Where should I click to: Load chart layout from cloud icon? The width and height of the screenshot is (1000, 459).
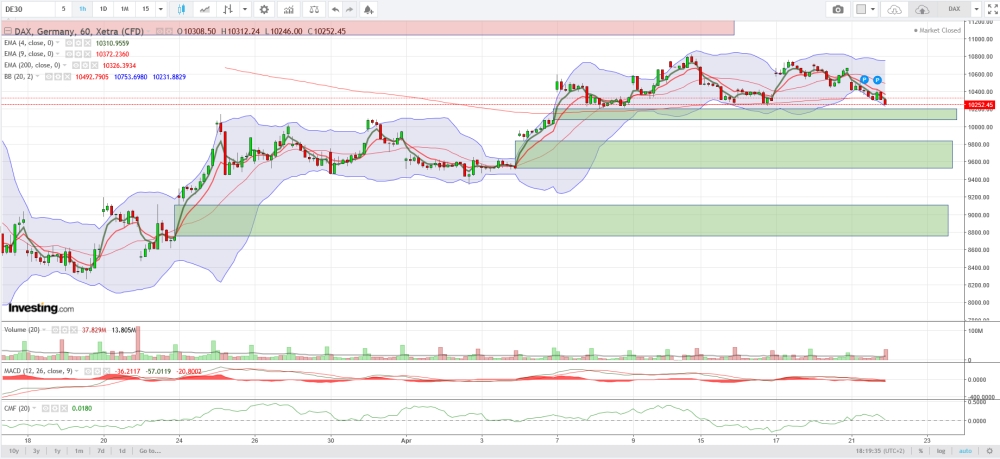(x=895, y=9)
